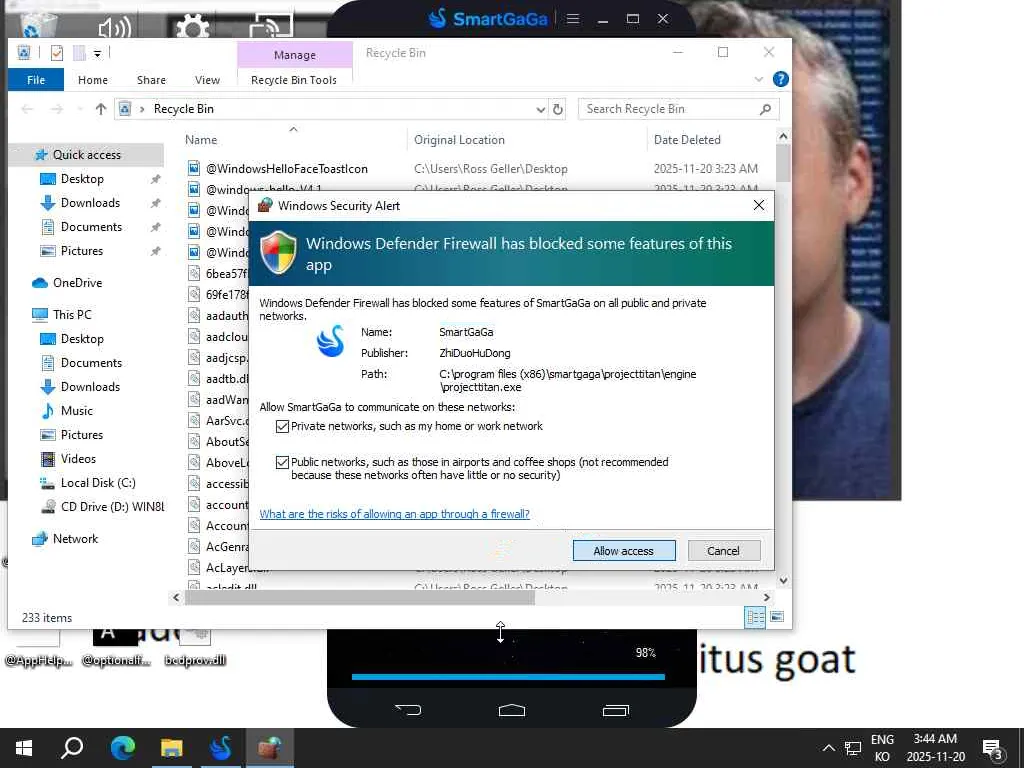This screenshot has height=768, width=1024.
Task: Switch to Details view layout icon
Action: (756, 617)
